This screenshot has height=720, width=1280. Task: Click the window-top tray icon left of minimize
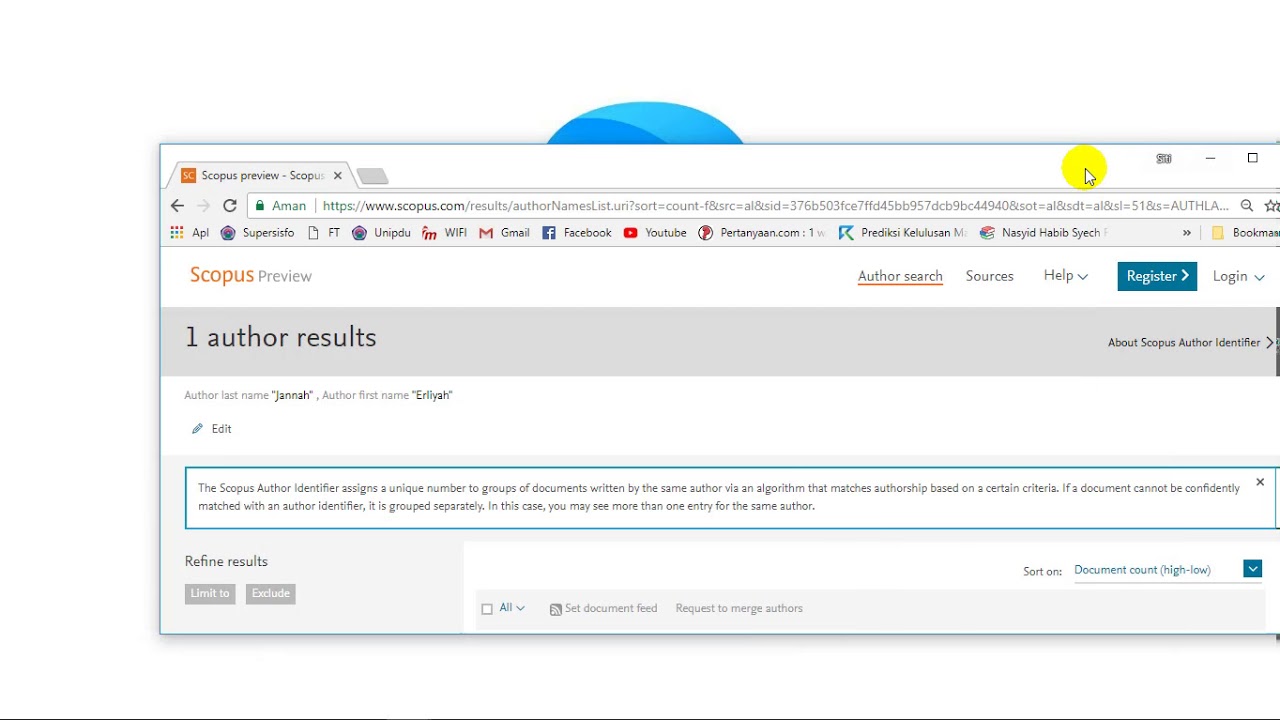(1164, 158)
